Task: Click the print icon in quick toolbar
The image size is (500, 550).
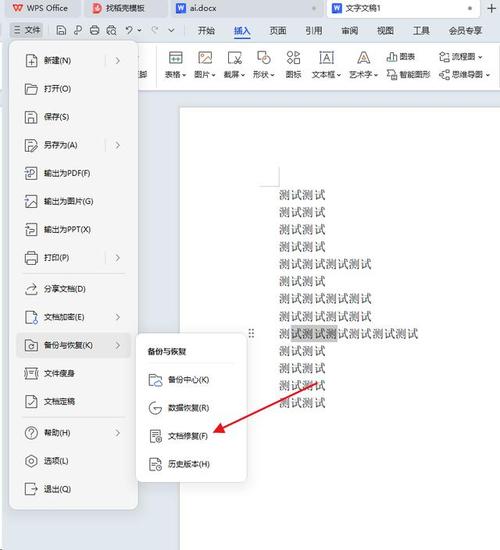Action: [94, 31]
